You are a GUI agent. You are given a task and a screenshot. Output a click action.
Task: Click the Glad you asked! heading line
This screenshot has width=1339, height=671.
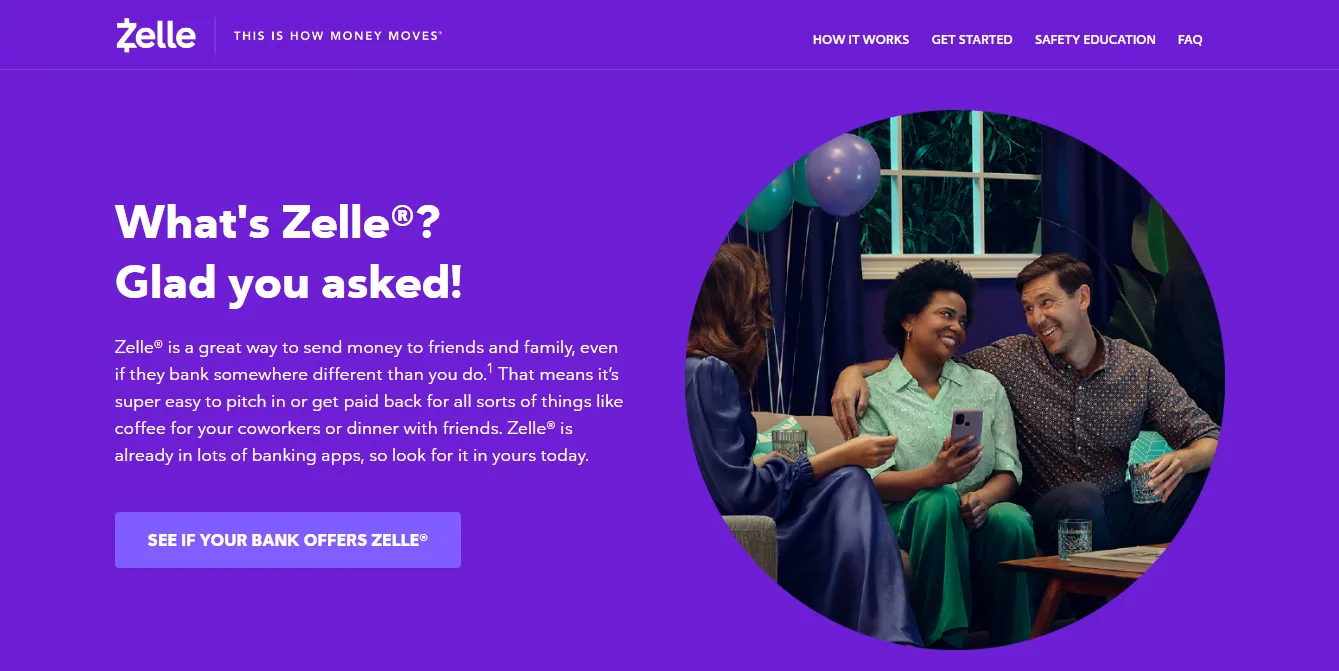tap(289, 283)
